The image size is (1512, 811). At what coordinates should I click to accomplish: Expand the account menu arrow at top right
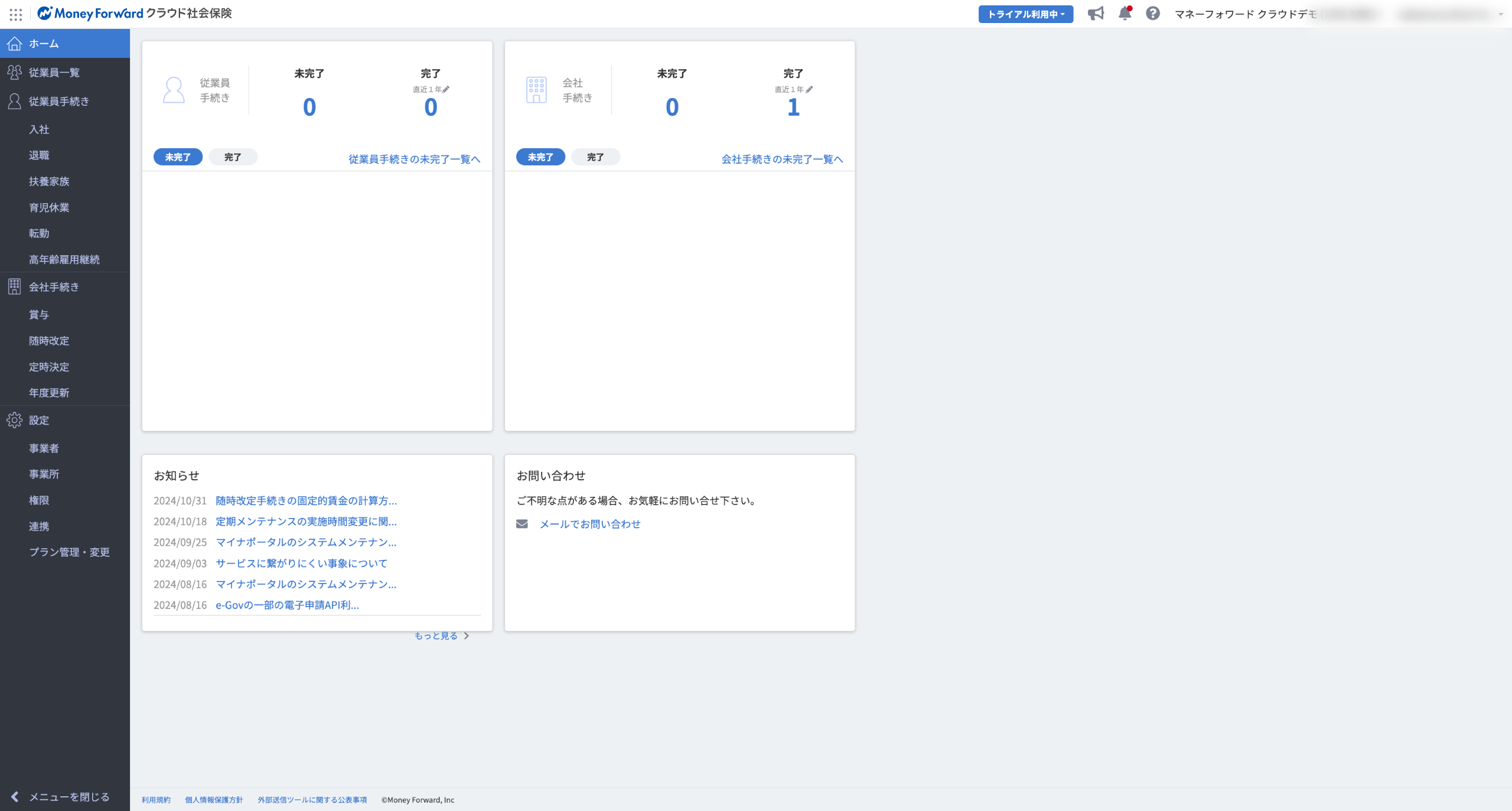coord(1500,14)
